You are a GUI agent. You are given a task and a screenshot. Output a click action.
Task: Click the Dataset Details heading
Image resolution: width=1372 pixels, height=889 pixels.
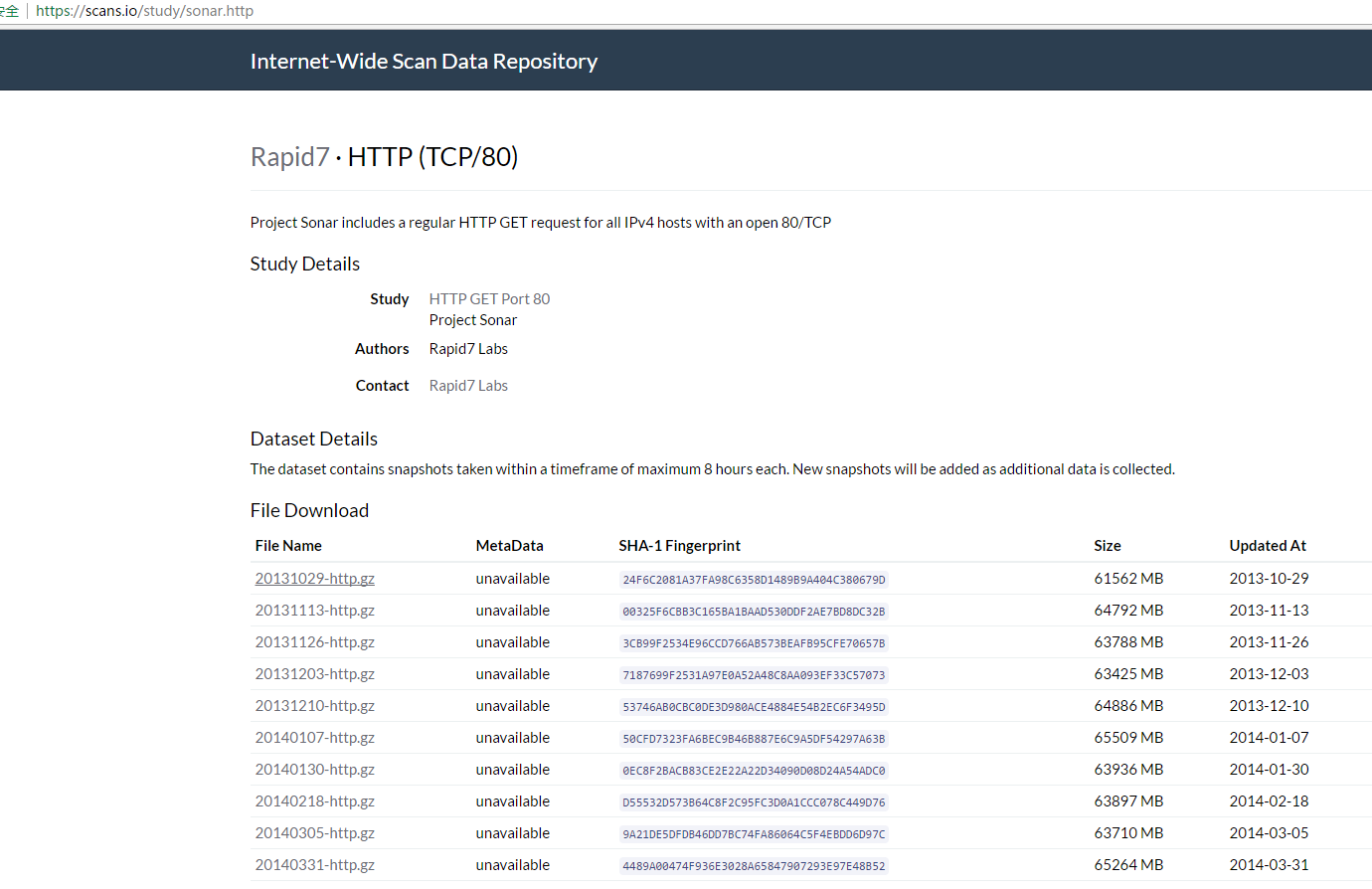pos(313,439)
